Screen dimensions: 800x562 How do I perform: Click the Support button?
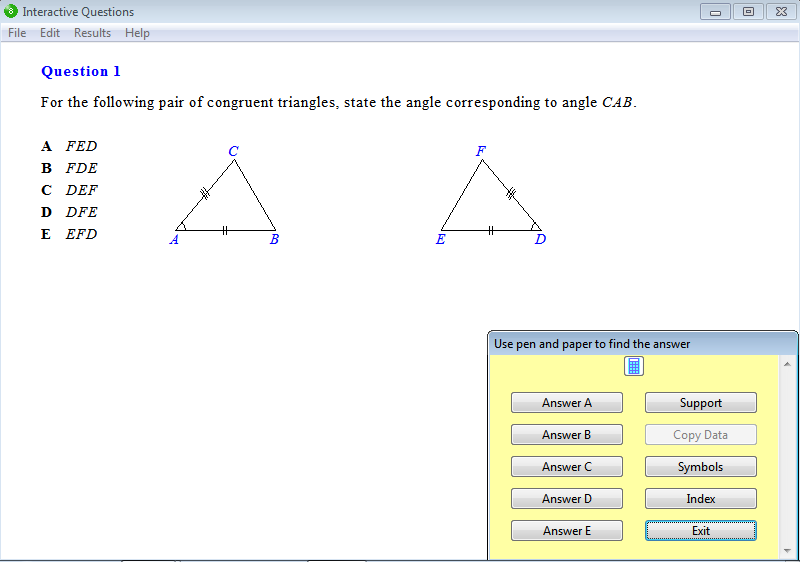tap(701, 403)
